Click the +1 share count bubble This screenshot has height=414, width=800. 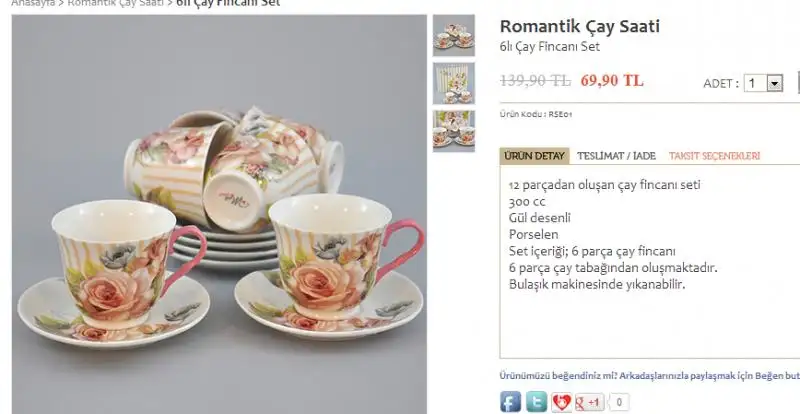point(619,402)
